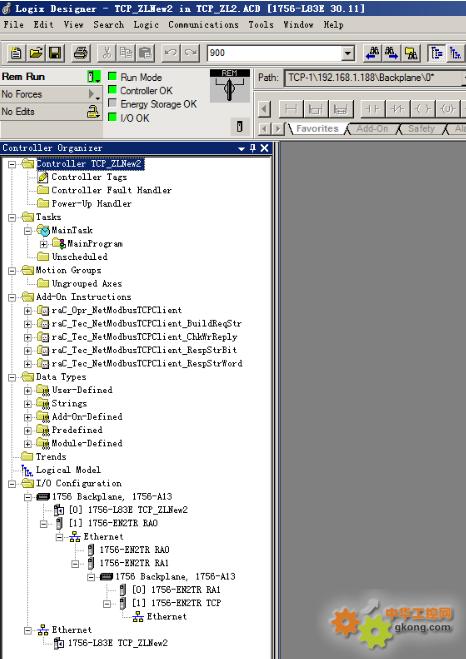Switch to the Safety instruction tab
Screen dimensions: 466x659
[421, 129]
